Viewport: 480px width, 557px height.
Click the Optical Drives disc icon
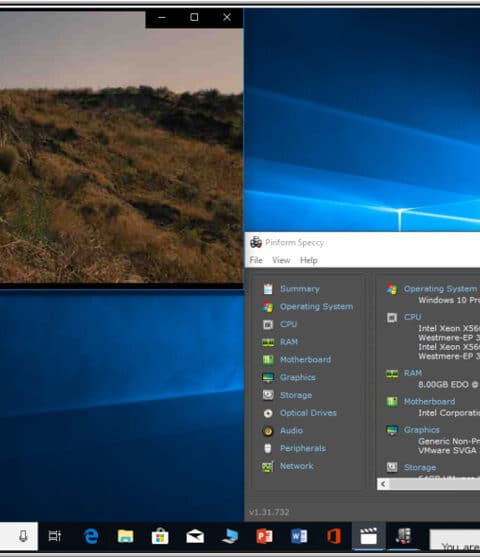[268, 413]
